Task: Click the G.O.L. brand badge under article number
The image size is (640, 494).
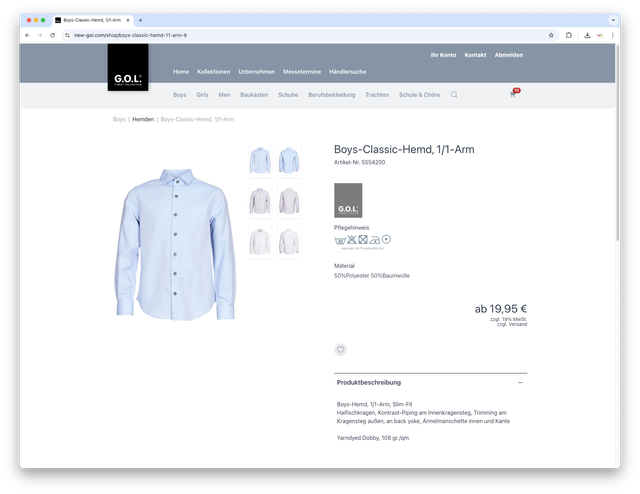Action: [x=348, y=200]
